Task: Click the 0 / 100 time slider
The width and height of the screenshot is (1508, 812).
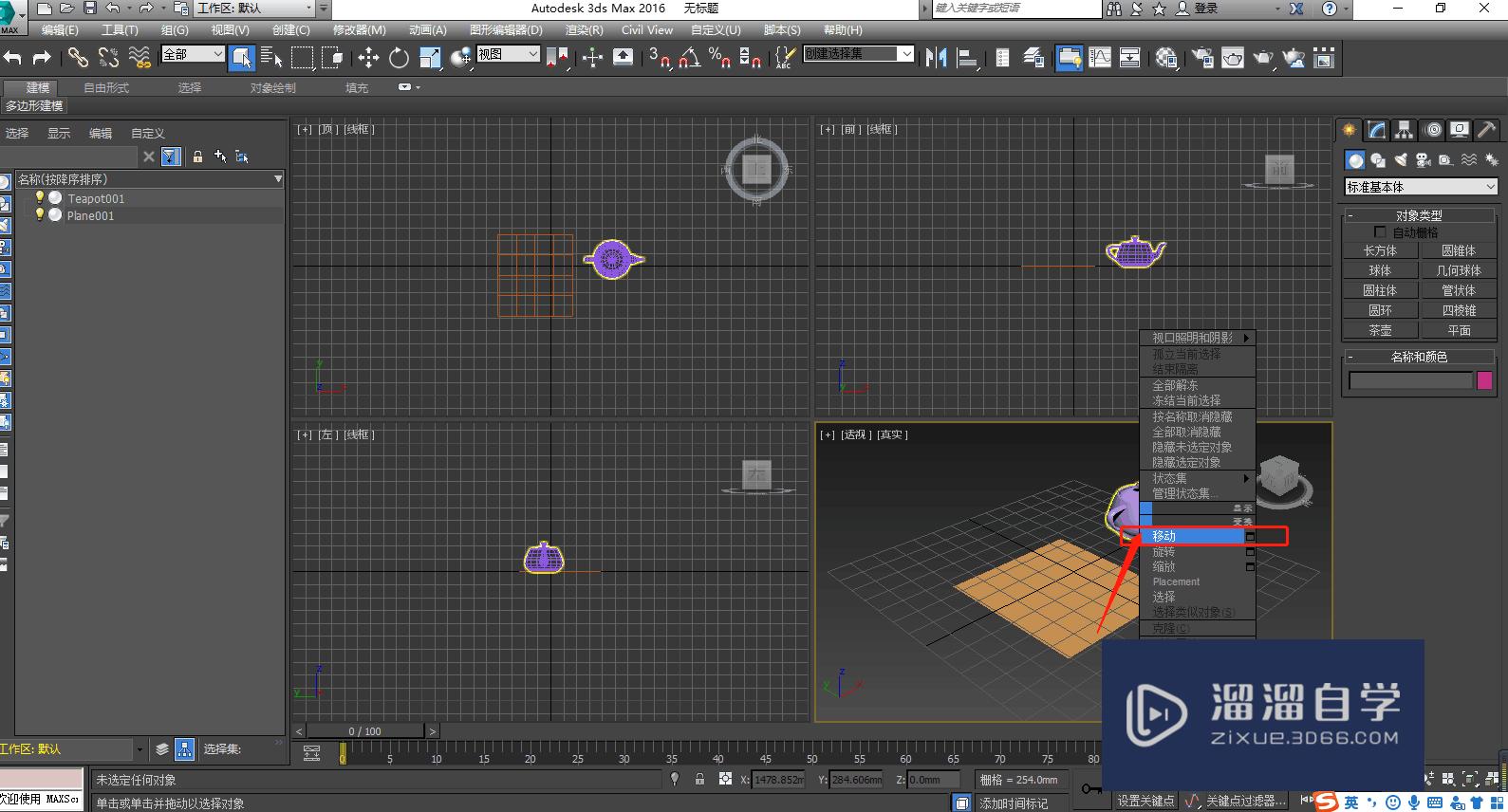Action: pyautogui.click(x=365, y=731)
